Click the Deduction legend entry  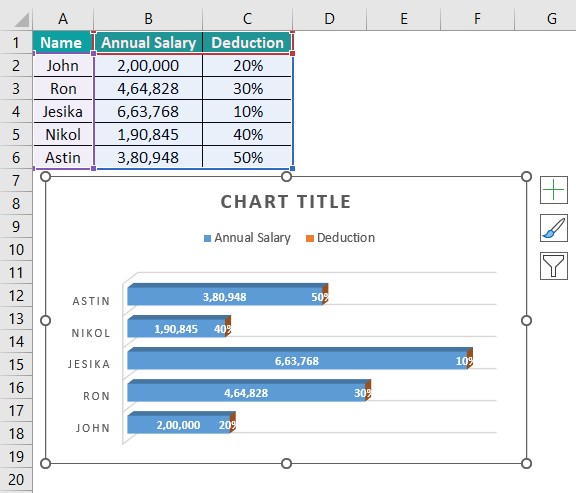tap(341, 238)
